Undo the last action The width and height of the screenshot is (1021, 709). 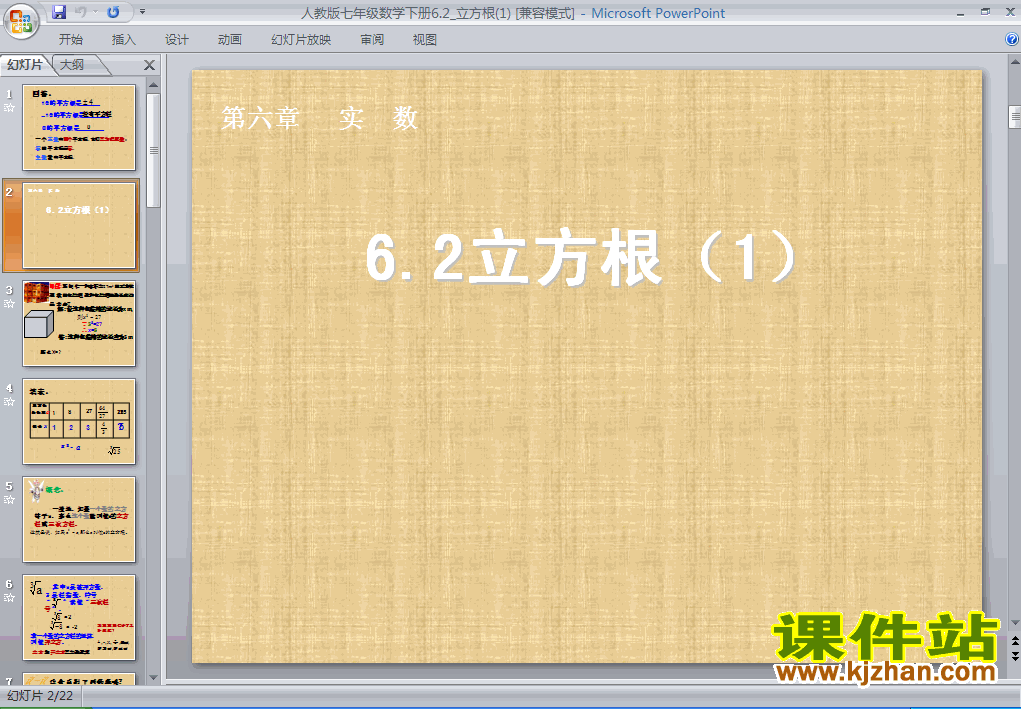[81, 12]
